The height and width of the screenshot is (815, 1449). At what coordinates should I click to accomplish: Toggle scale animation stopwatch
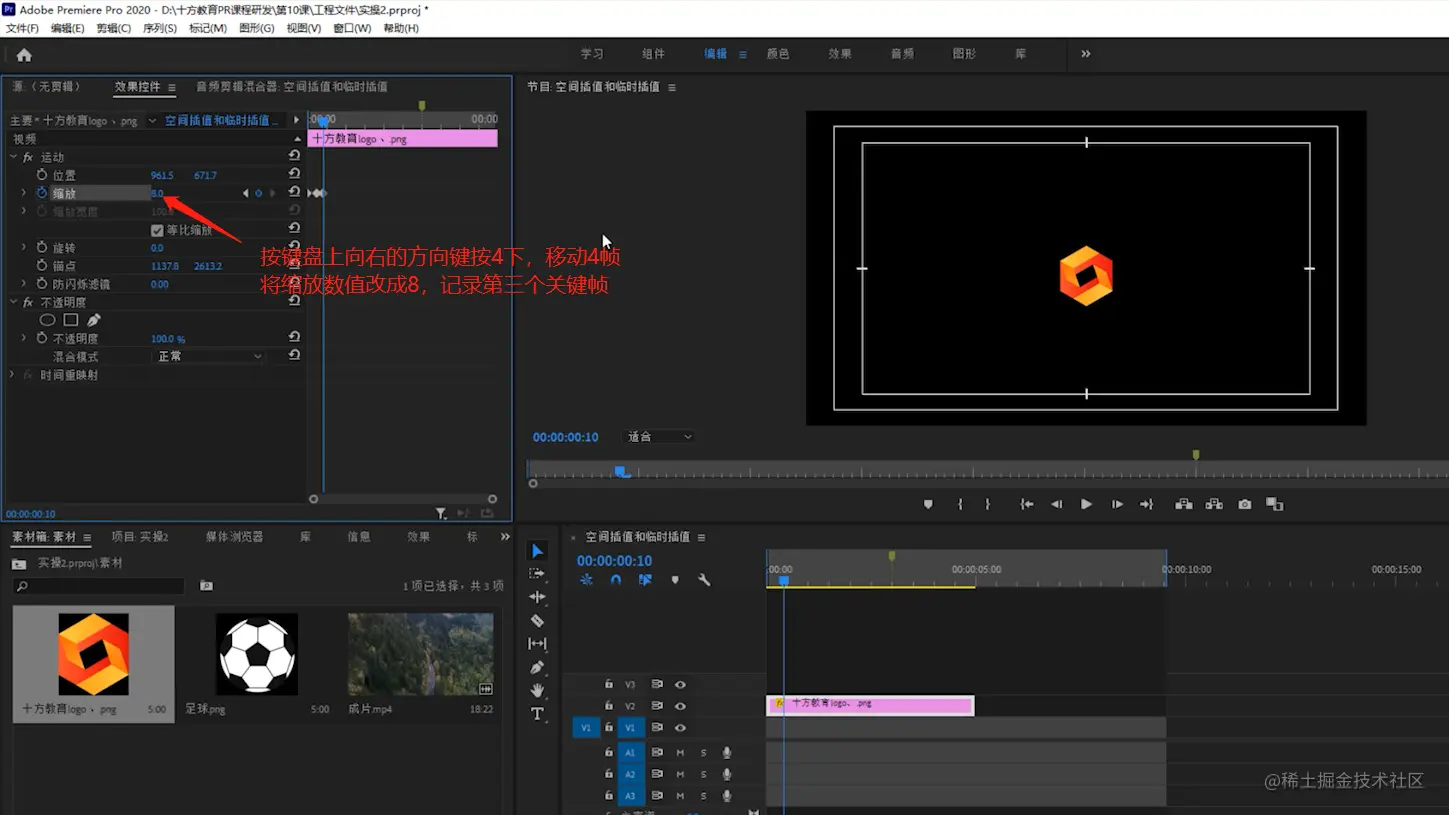42,193
